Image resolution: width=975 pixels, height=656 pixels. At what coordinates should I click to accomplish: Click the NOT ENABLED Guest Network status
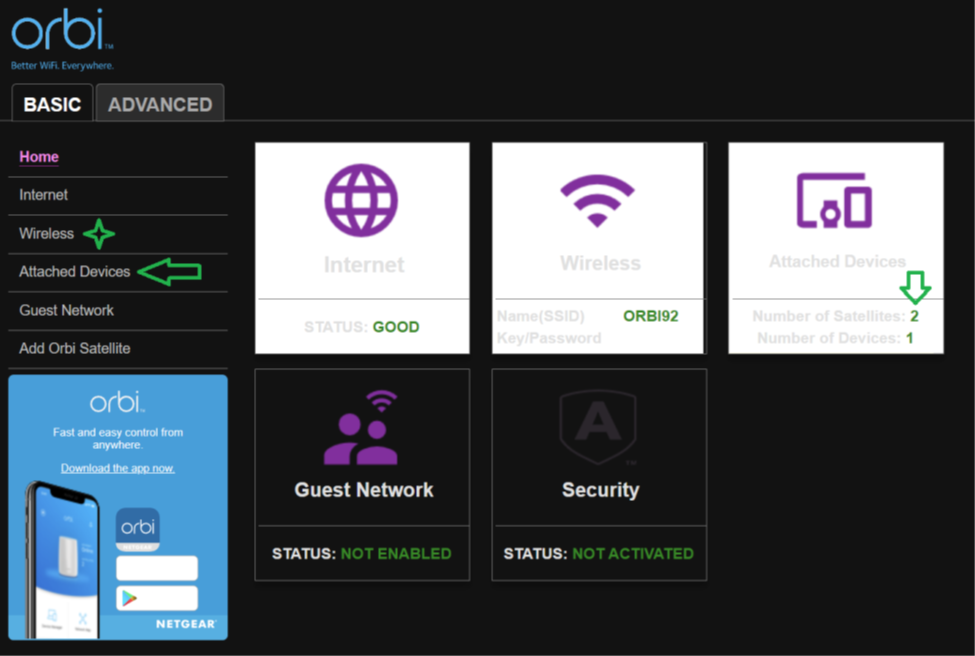click(396, 553)
